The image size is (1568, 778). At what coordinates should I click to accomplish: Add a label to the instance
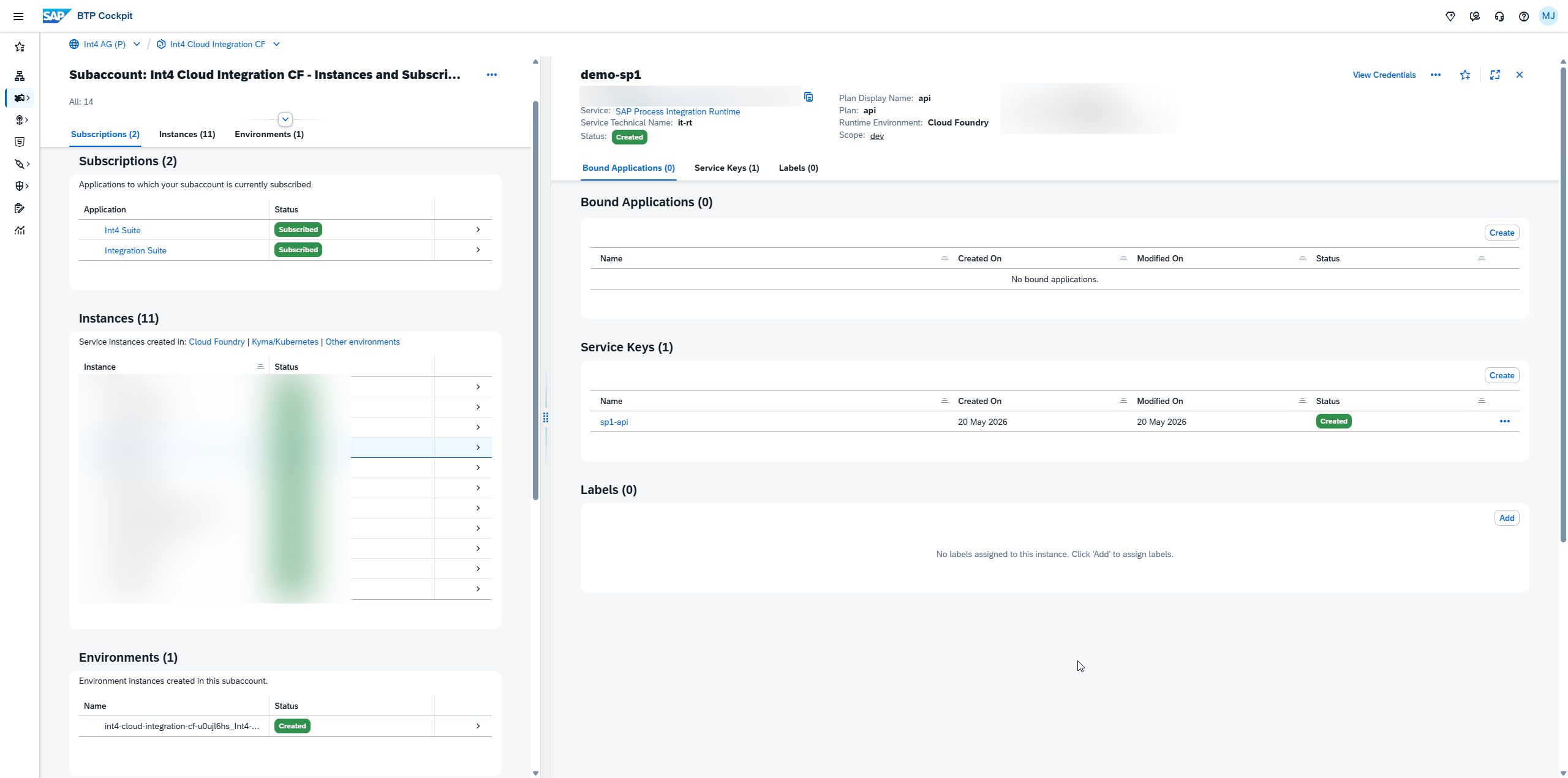coord(1507,518)
